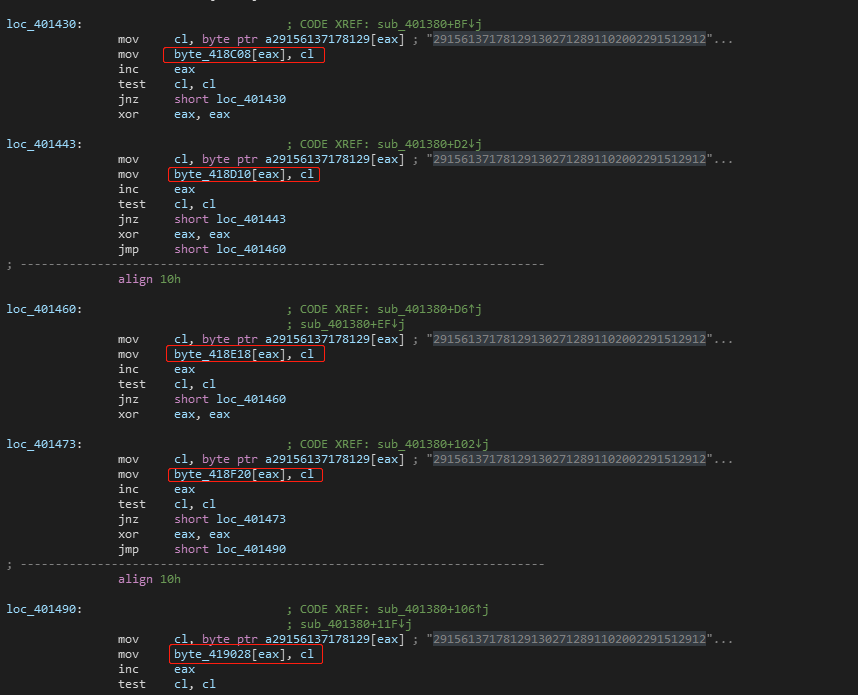Click the loc_401473 label definition

click(x=44, y=443)
